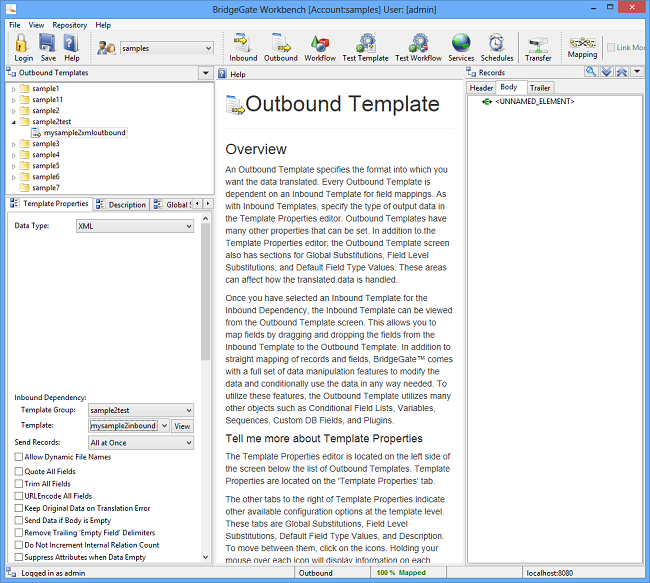Enable URLEncode All Fields checkbox
The image size is (650, 583).
[19, 496]
